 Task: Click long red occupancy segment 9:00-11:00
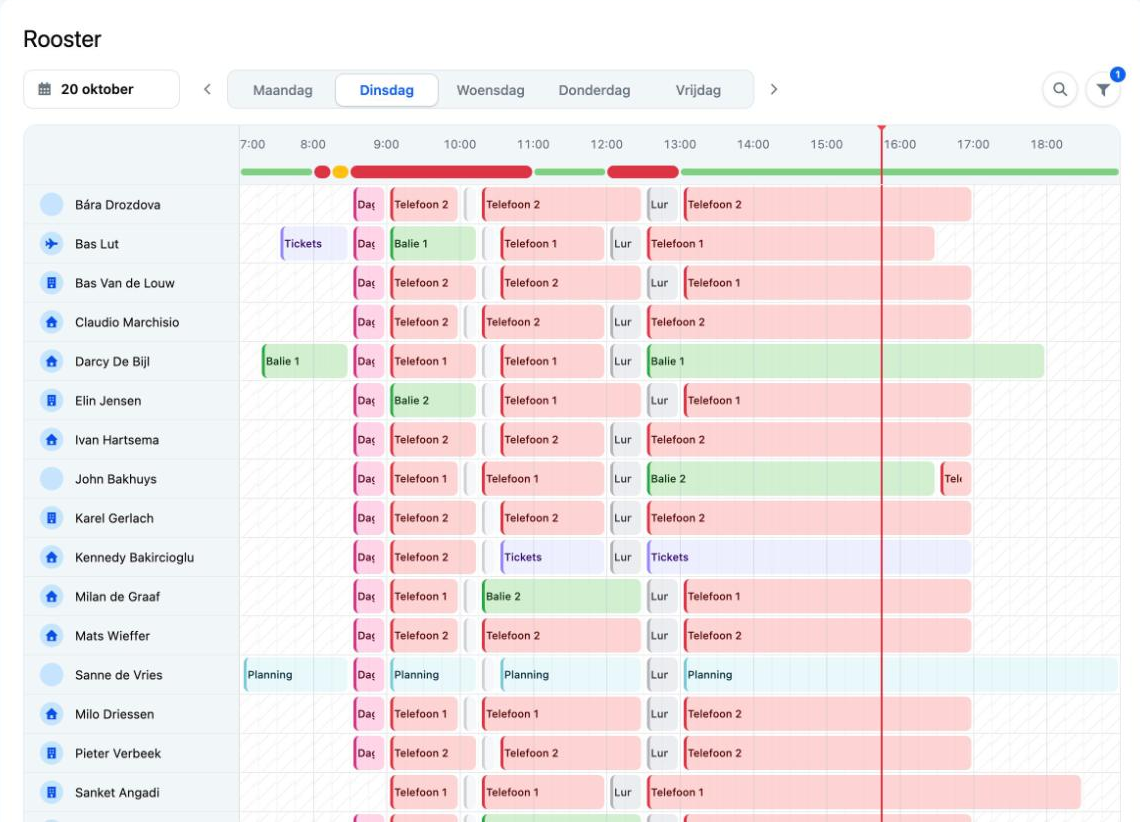point(441,172)
